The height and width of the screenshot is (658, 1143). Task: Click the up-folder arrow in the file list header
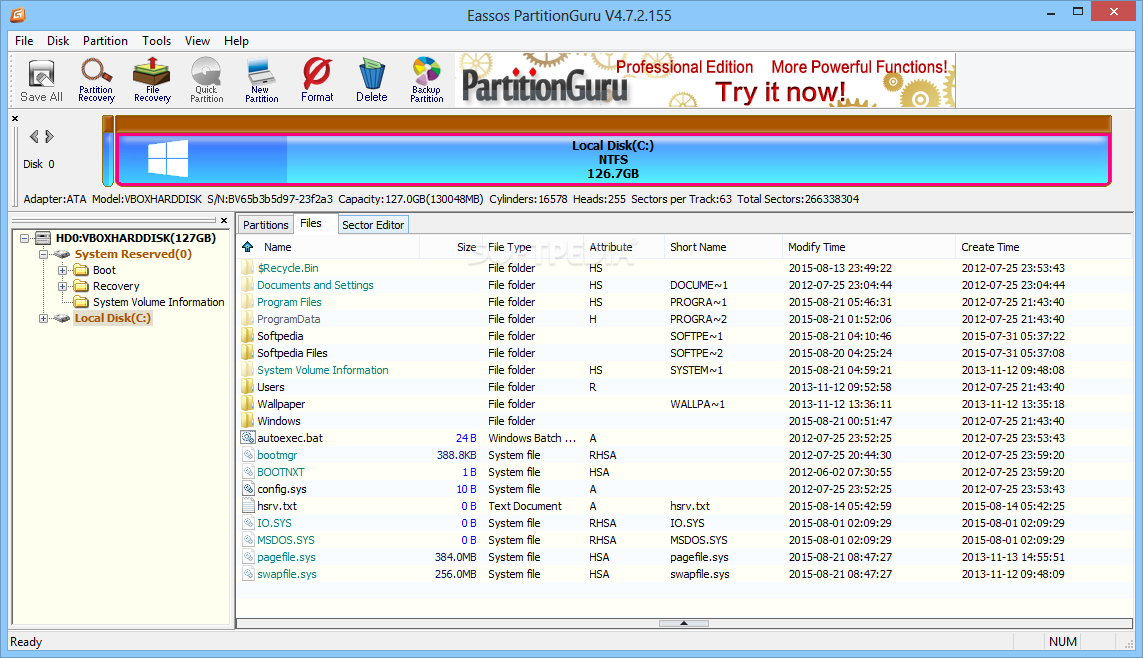248,247
